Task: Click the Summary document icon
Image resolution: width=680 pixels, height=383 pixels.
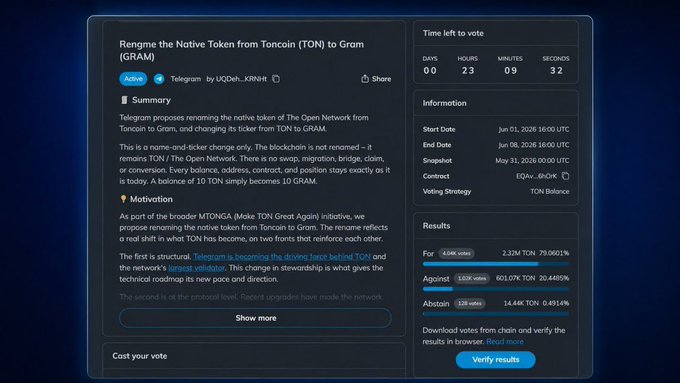Action: pos(124,100)
